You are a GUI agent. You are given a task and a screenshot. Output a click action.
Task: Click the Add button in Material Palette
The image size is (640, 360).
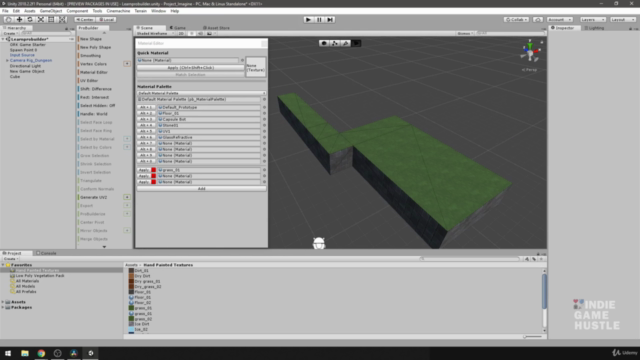click(201, 189)
